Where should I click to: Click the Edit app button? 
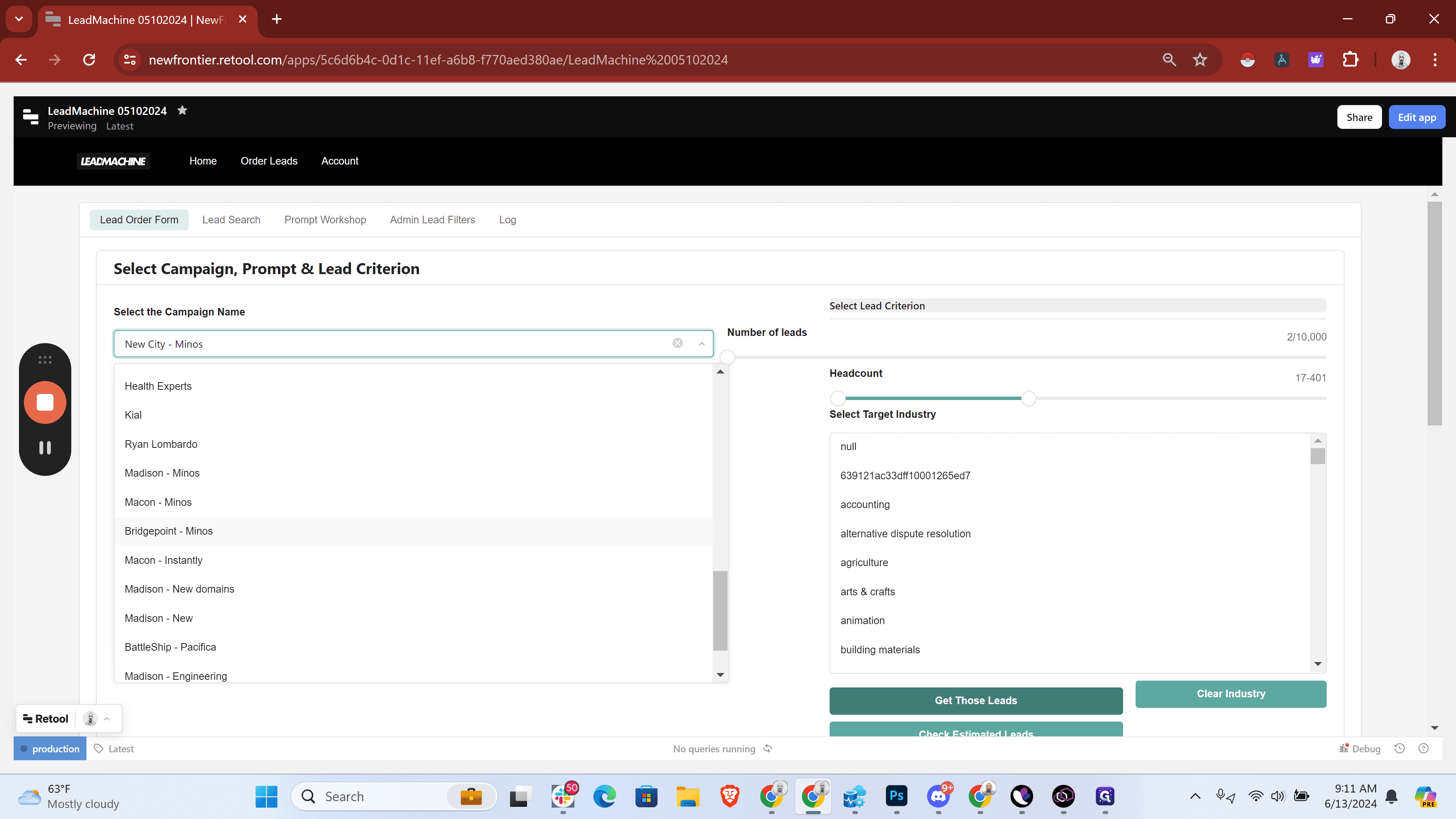click(x=1417, y=117)
